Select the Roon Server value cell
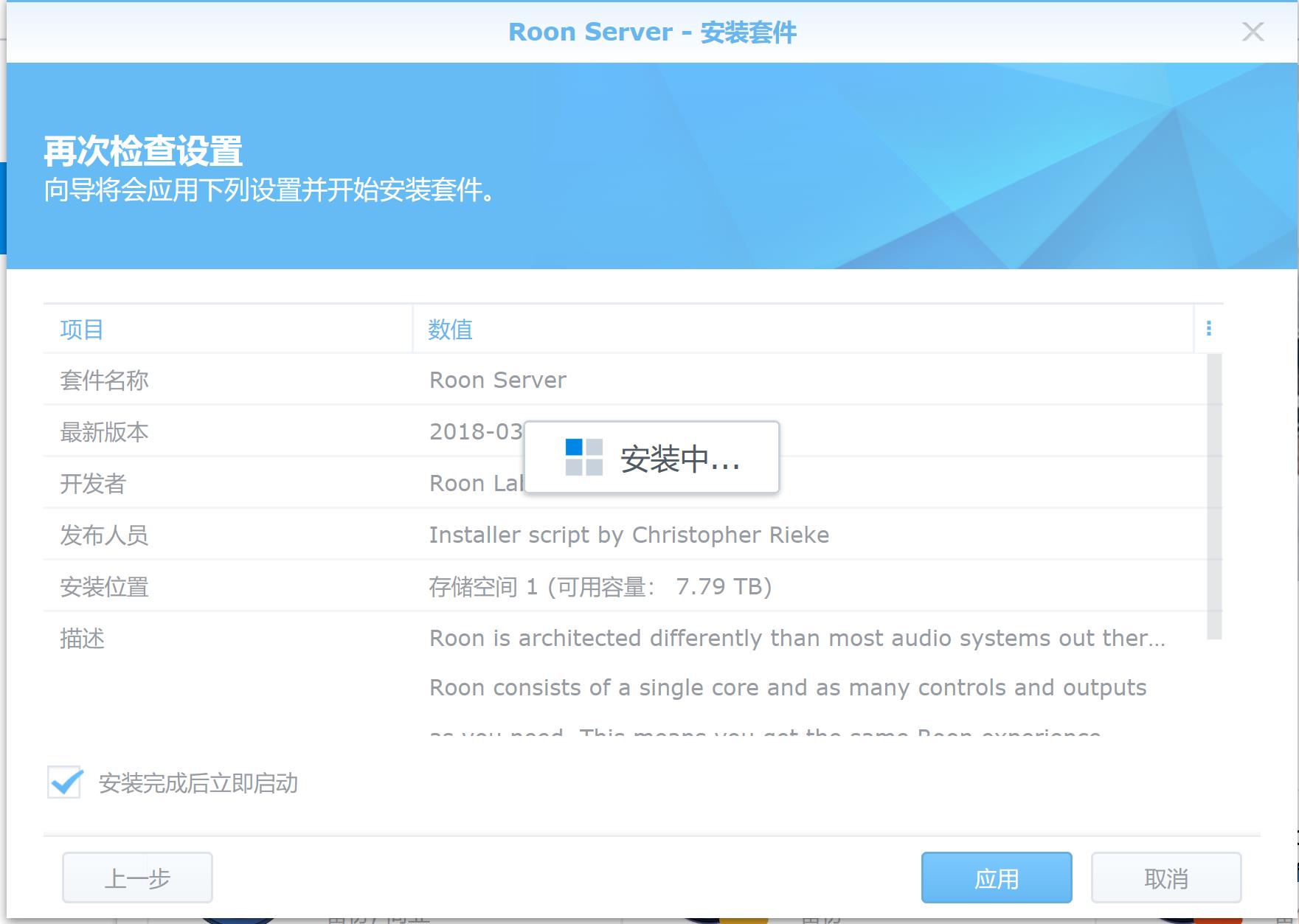 tap(498, 380)
